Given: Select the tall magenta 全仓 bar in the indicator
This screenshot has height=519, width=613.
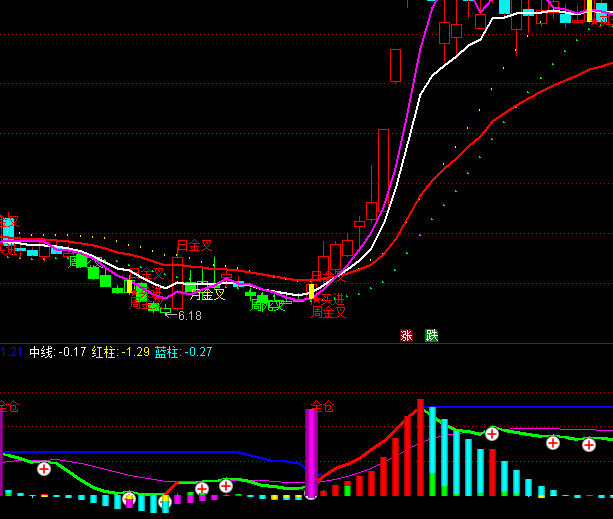Looking at the screenshot, I should (311, 453).
